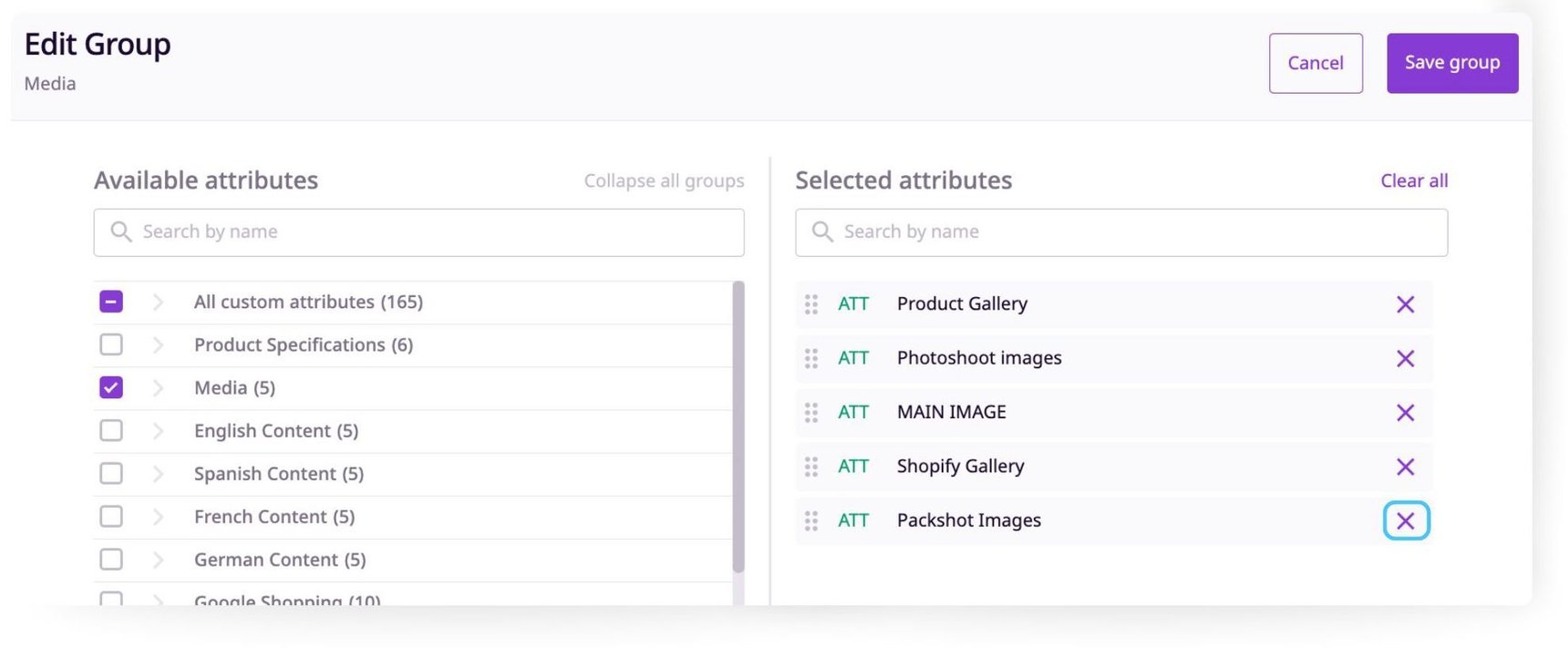Click the Clear all link
Screen dimensions: 1568x648
pyautogui.click(x=1414, y=180)
